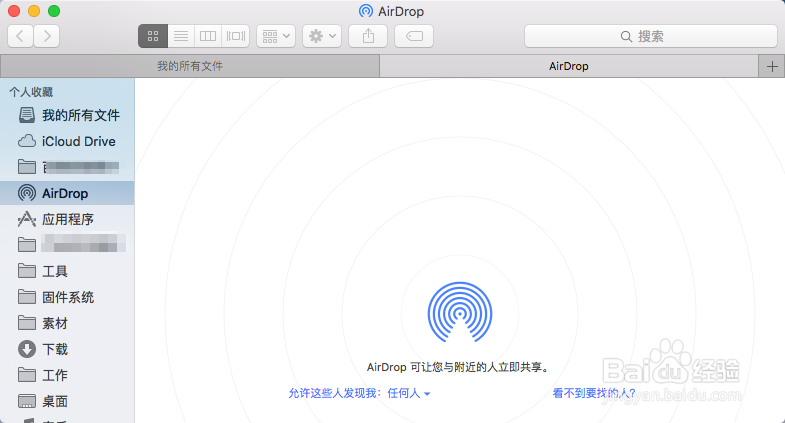785x423 pixels.
Task: Click the AirDrop window title icon
Action: tap(366, 11)
